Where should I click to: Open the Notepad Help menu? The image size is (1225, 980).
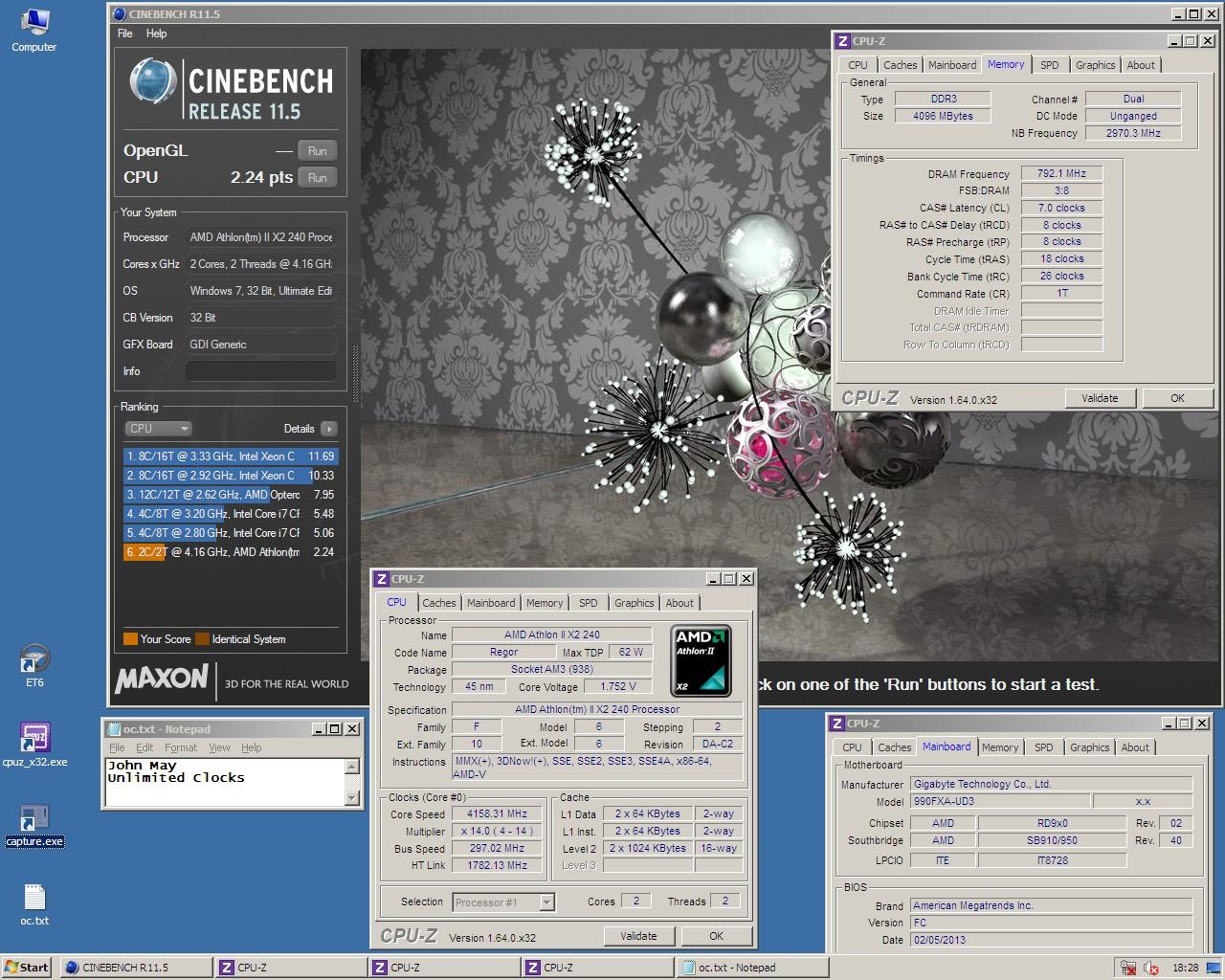click(x=251, y=747)
